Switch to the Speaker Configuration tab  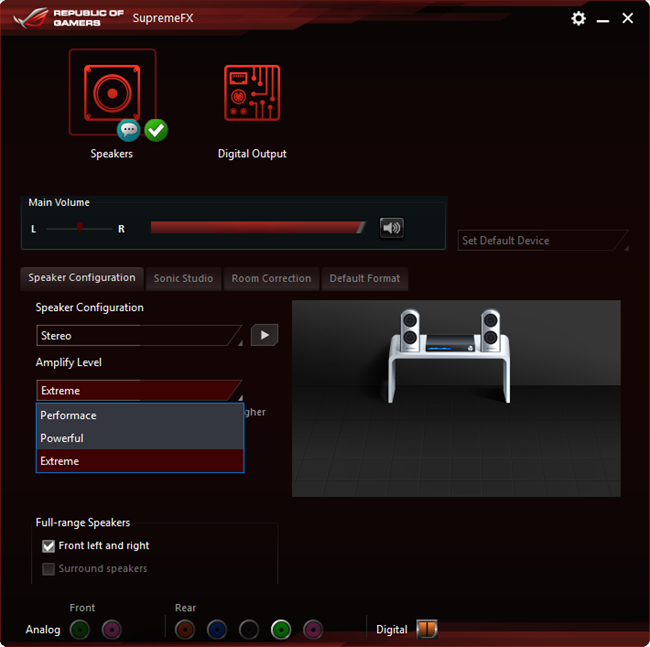coord(82,278)
